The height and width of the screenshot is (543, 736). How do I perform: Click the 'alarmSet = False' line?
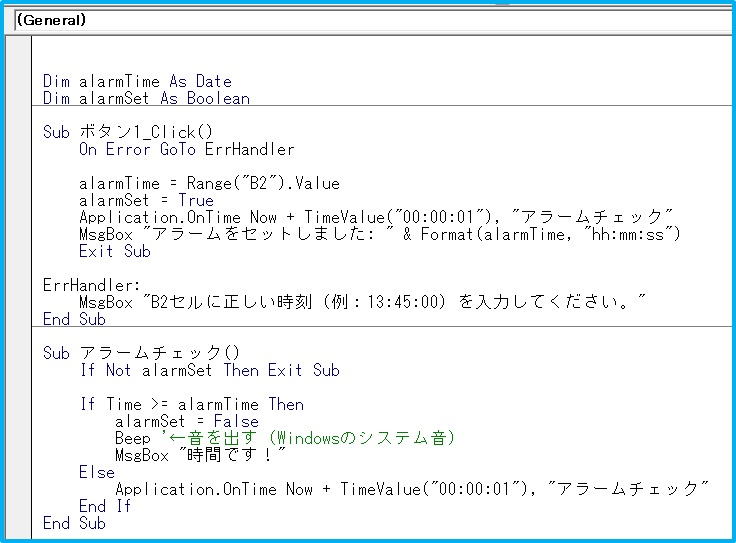point(187,421)
